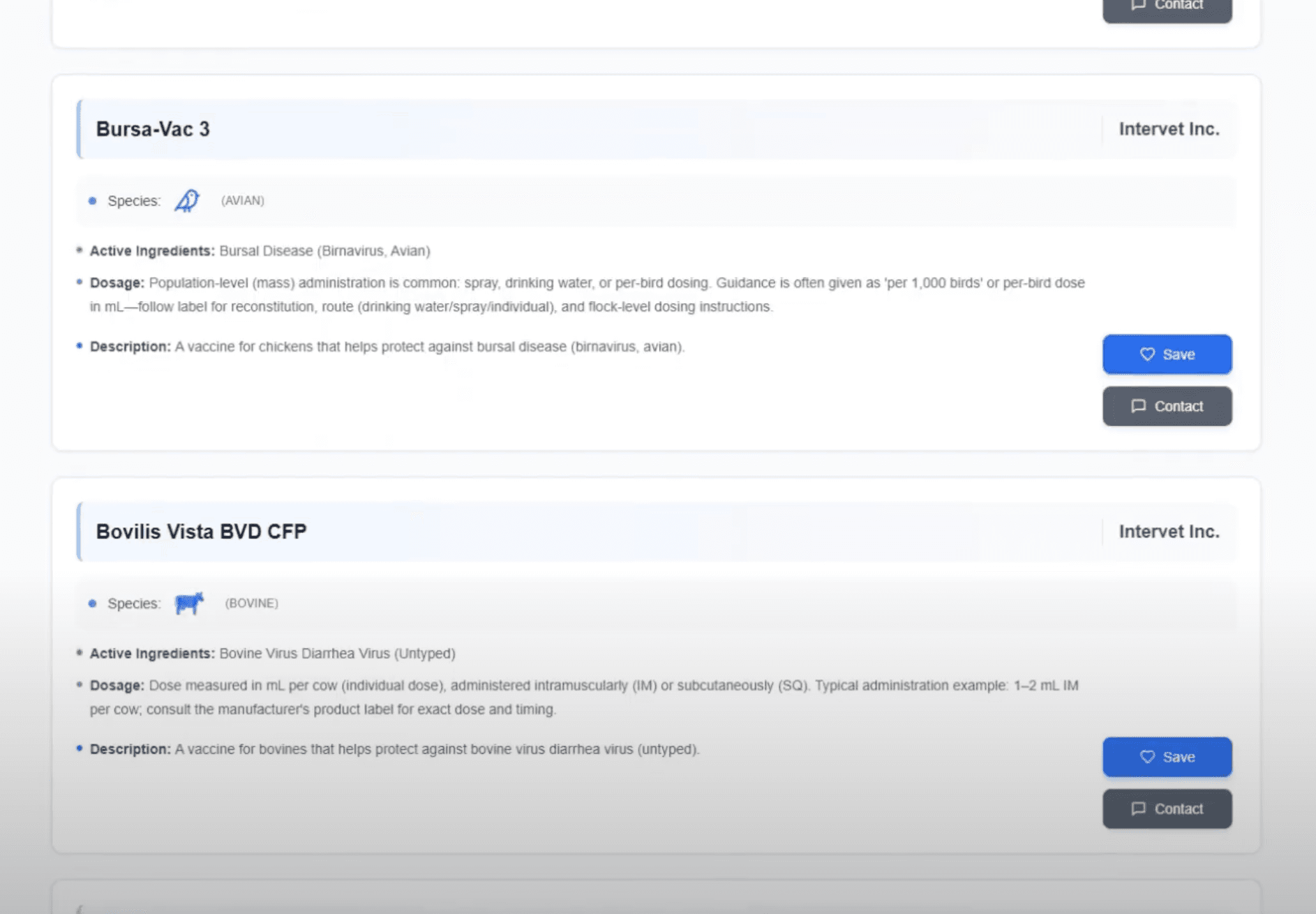Click the chat icon in the topmost Contact button
Viewport: 1316px width, 914px height.
[1139, 4]
